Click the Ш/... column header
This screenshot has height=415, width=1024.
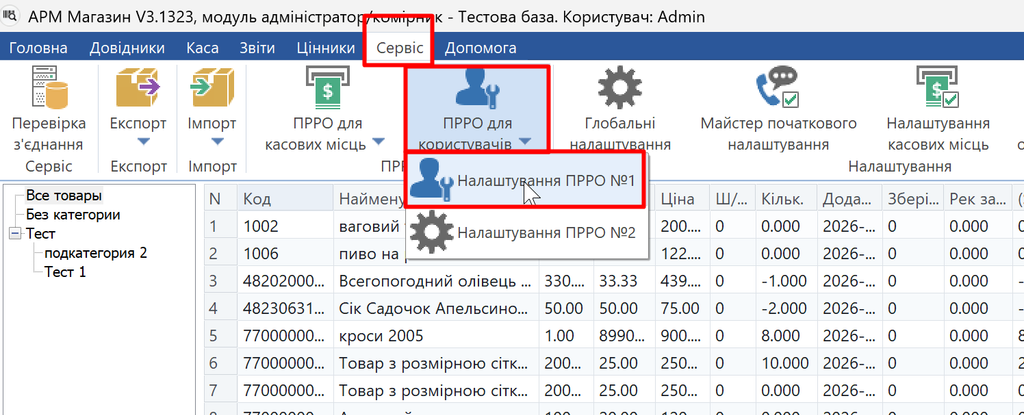coord(733,199)
